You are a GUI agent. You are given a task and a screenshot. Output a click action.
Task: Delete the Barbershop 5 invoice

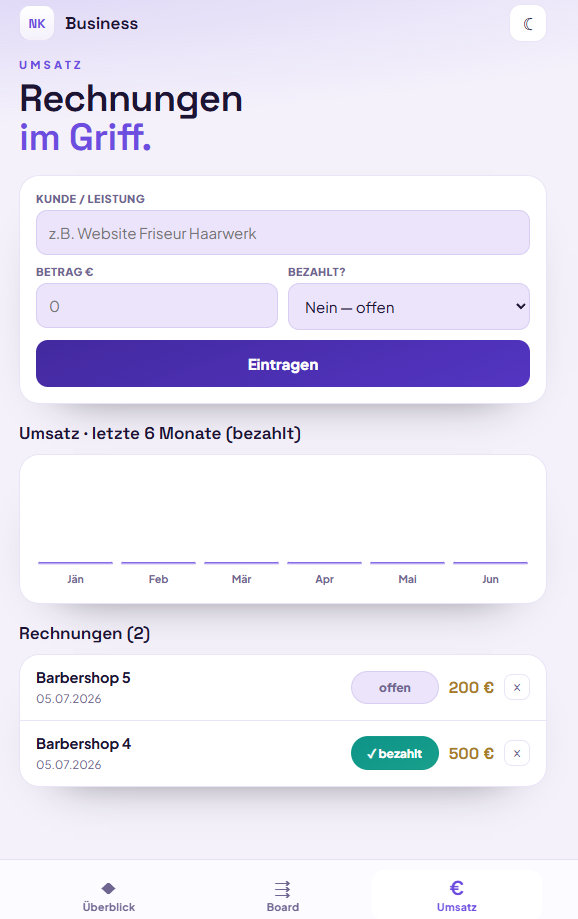[517, 687]
